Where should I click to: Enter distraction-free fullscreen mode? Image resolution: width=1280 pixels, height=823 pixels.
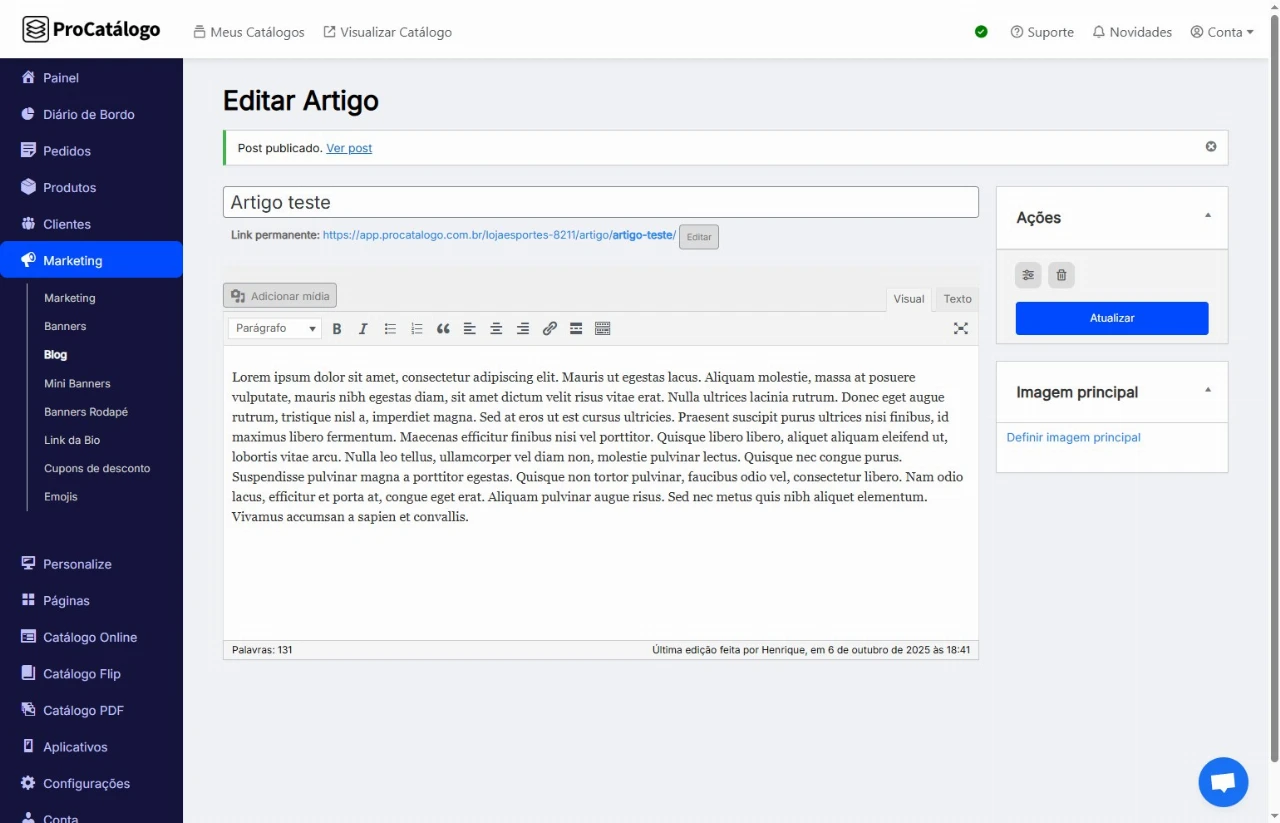(960, 329)
